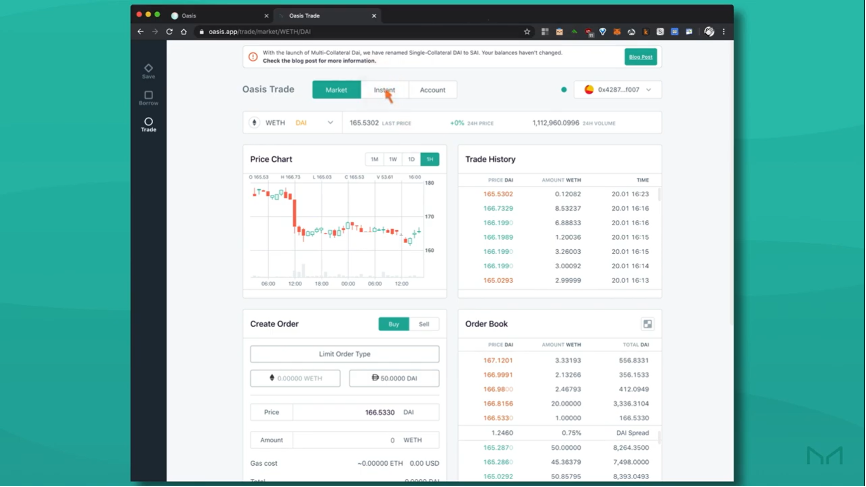This screenshot has width=866, height=487.
Task: Expand the Order Book to full view
Action: (x=647, y=324)
